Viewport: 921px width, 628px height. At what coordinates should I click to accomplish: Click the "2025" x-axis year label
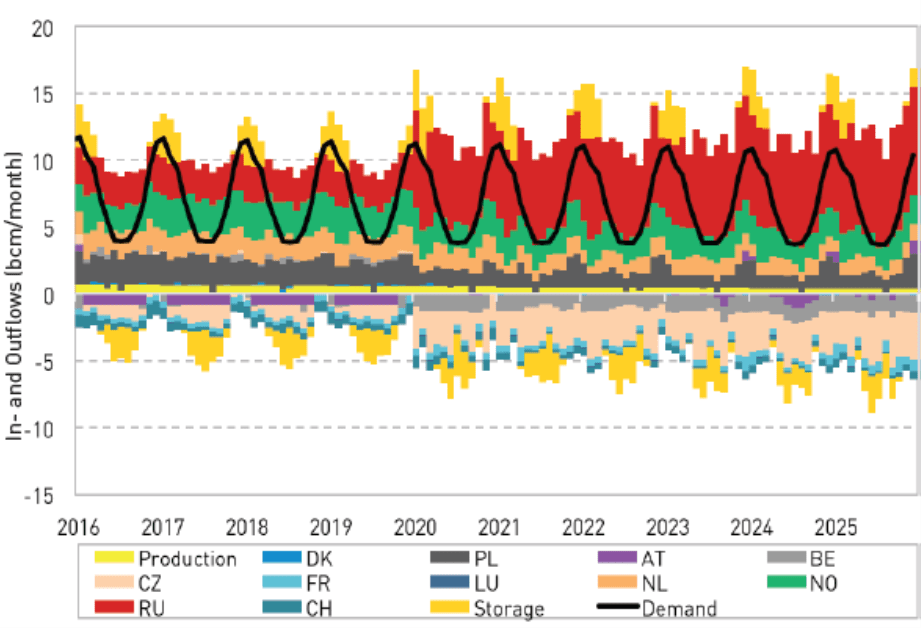pos(836,527)
